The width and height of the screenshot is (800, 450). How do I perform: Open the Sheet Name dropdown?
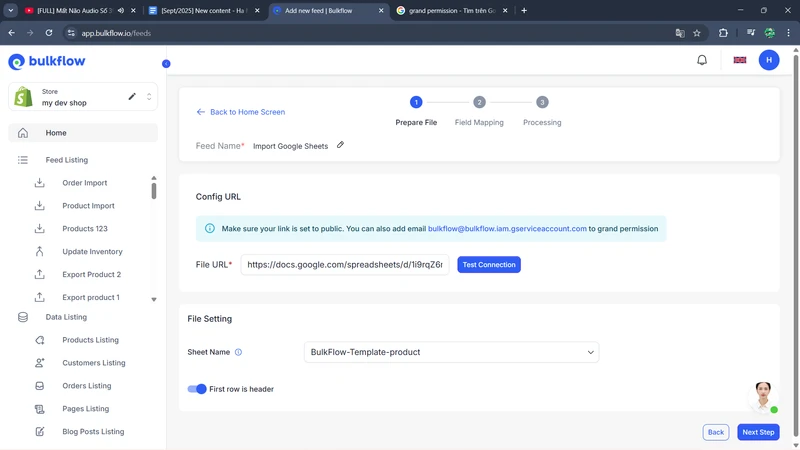pos(451,352)
